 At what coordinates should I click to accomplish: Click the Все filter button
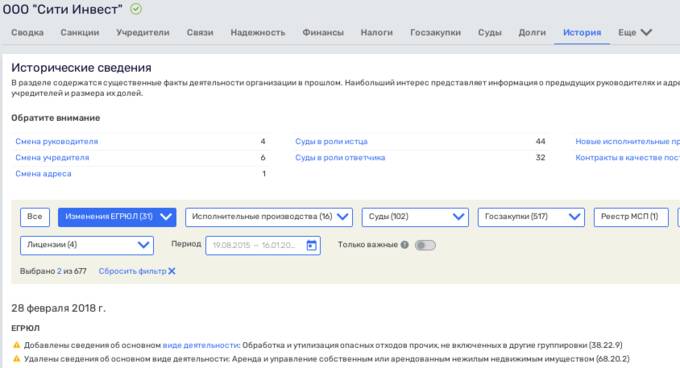[35, 217]
